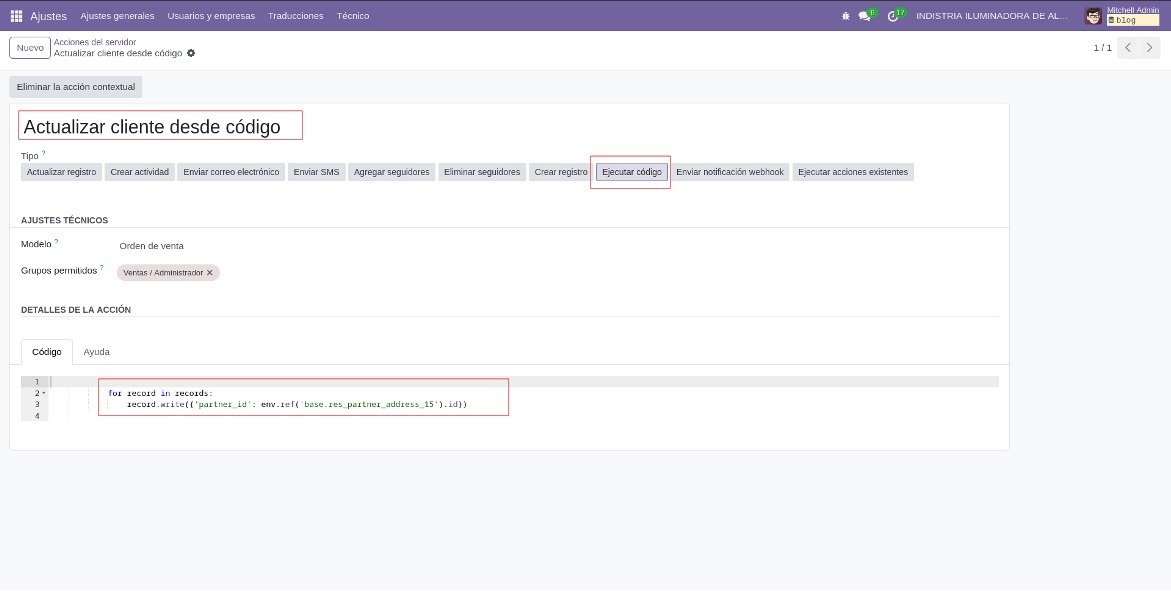
Task: Select the Enviar SMS type
Action: [x=316, y=172]
